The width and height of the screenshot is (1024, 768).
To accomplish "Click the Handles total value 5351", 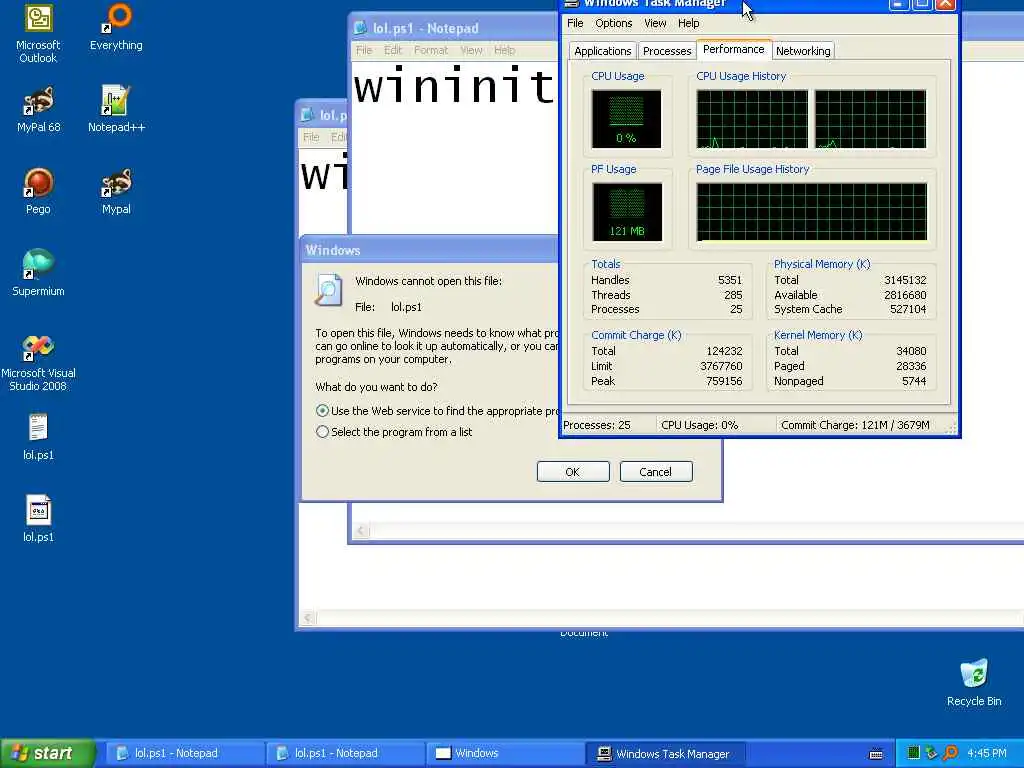I will (729, 280).
